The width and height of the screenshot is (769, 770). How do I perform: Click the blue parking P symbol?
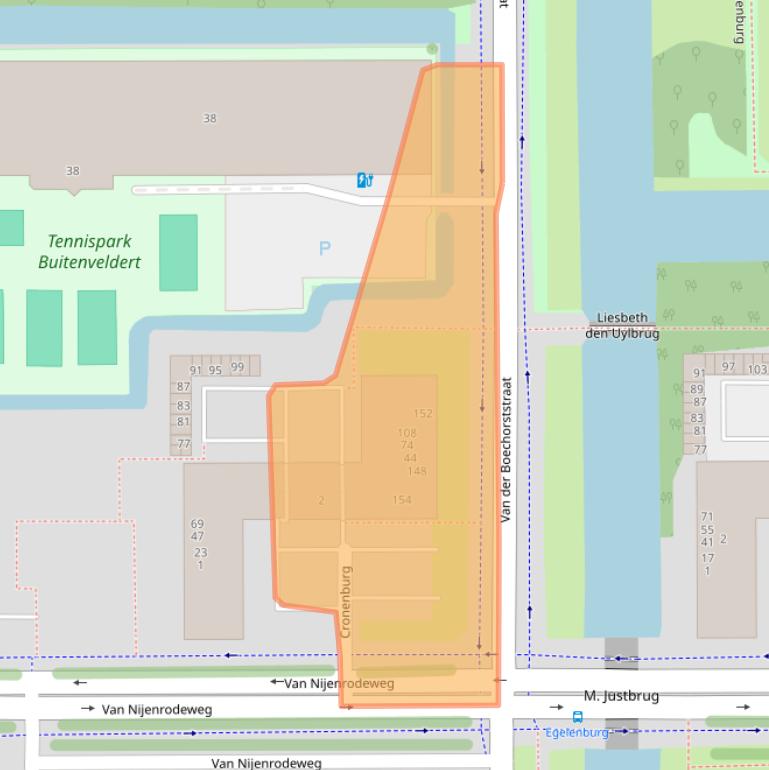pos(324,248)
